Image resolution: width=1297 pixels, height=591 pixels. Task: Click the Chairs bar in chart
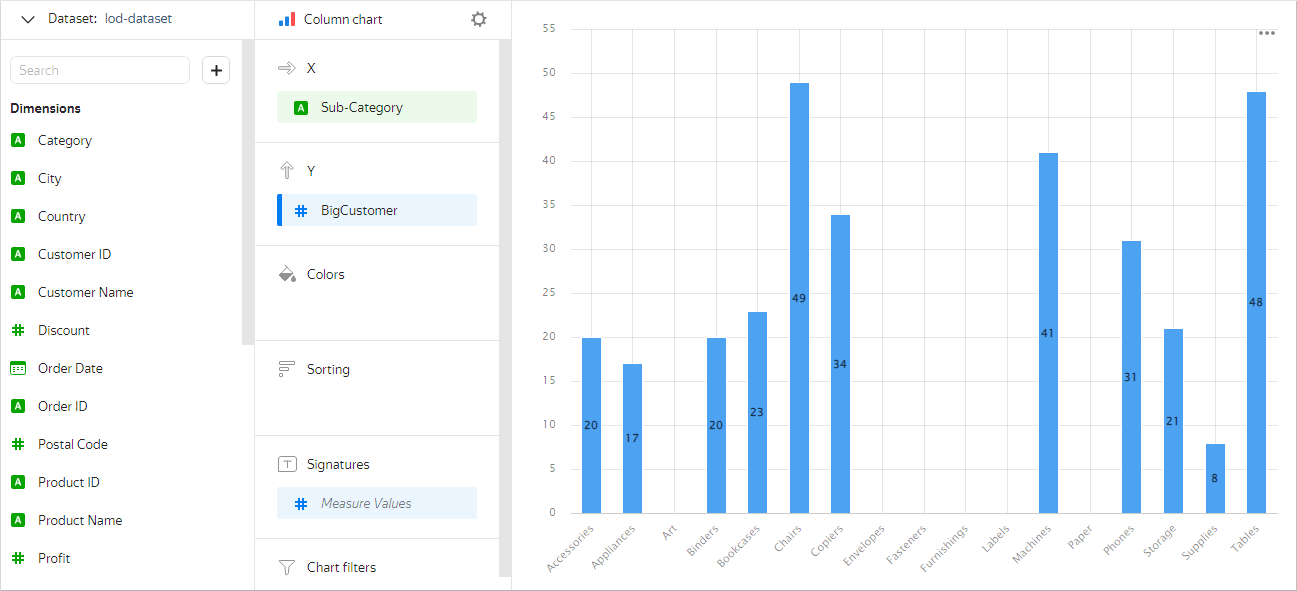point(799,298)
